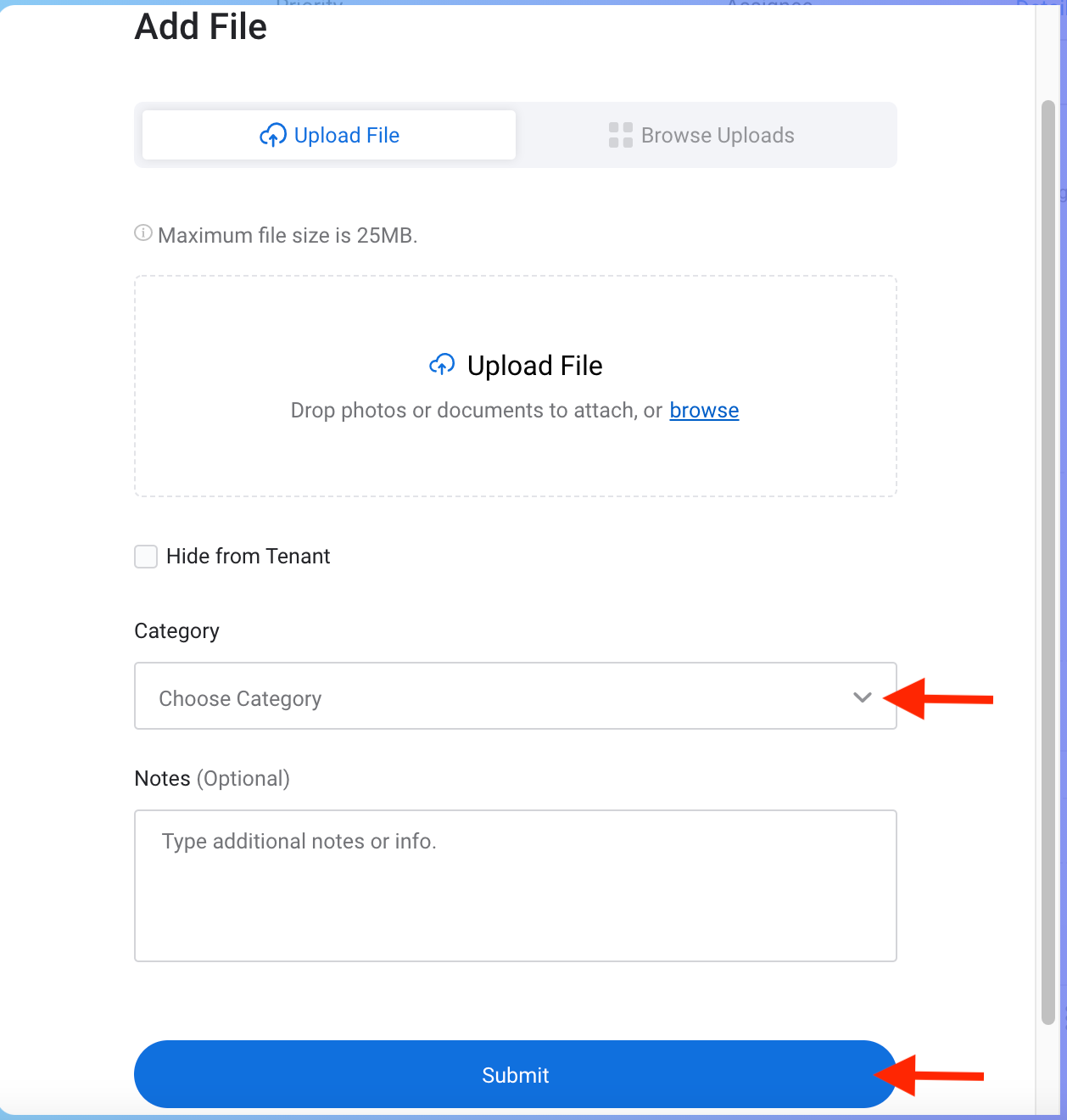Click the "Category" field label

[x=176, y=631]
